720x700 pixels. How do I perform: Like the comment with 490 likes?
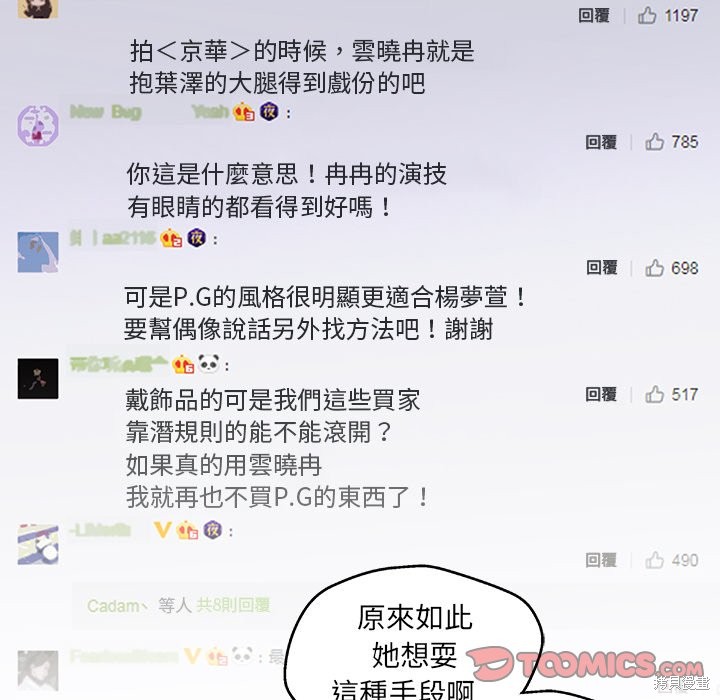(x=654, y=560)
